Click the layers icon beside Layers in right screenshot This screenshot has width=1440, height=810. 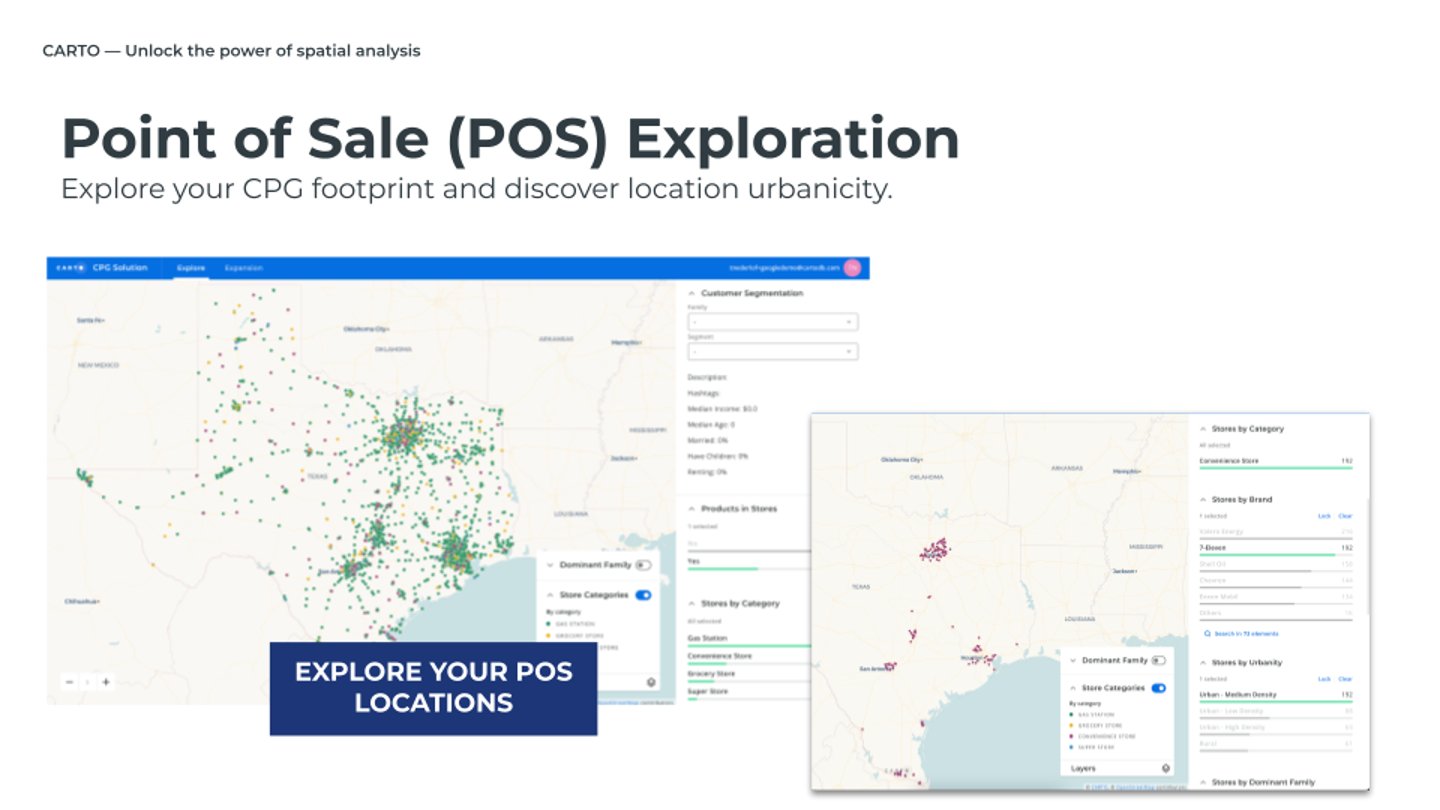[1165, 769]
